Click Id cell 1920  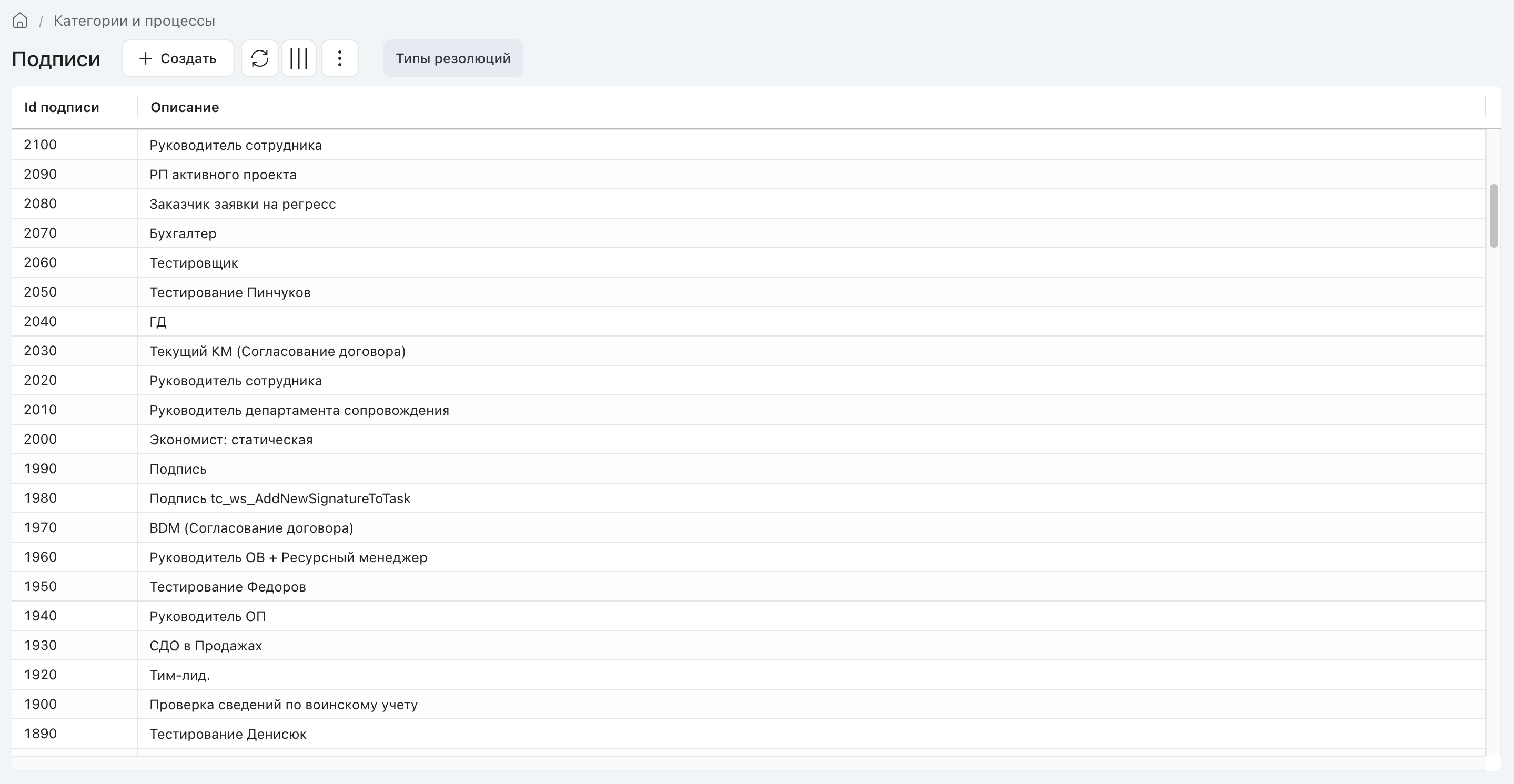point(74,675)
